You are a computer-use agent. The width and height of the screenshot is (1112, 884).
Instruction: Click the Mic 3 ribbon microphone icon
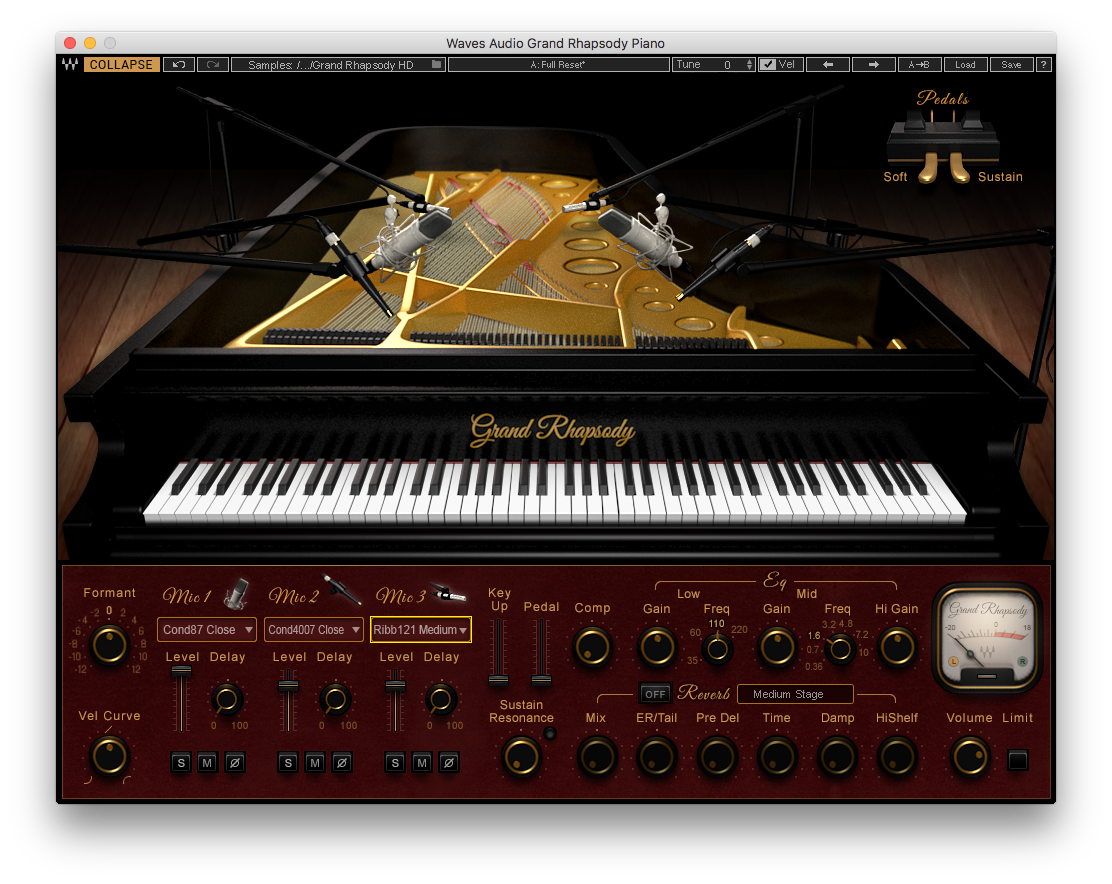(449, 593)
